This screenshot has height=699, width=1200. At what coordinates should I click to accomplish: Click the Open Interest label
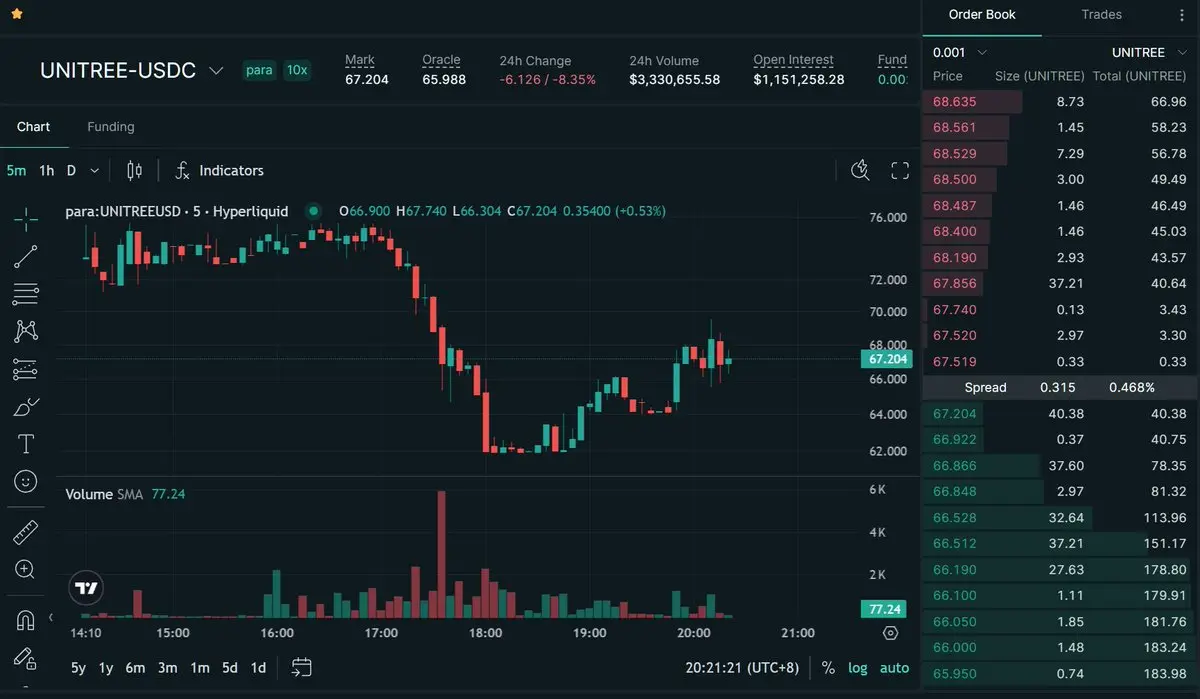tap(793, 60)
